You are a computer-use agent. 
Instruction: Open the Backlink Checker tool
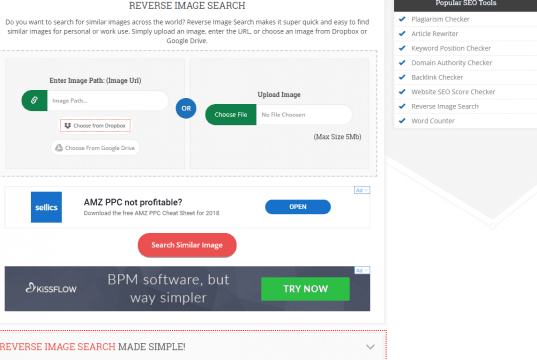point(437,77)
